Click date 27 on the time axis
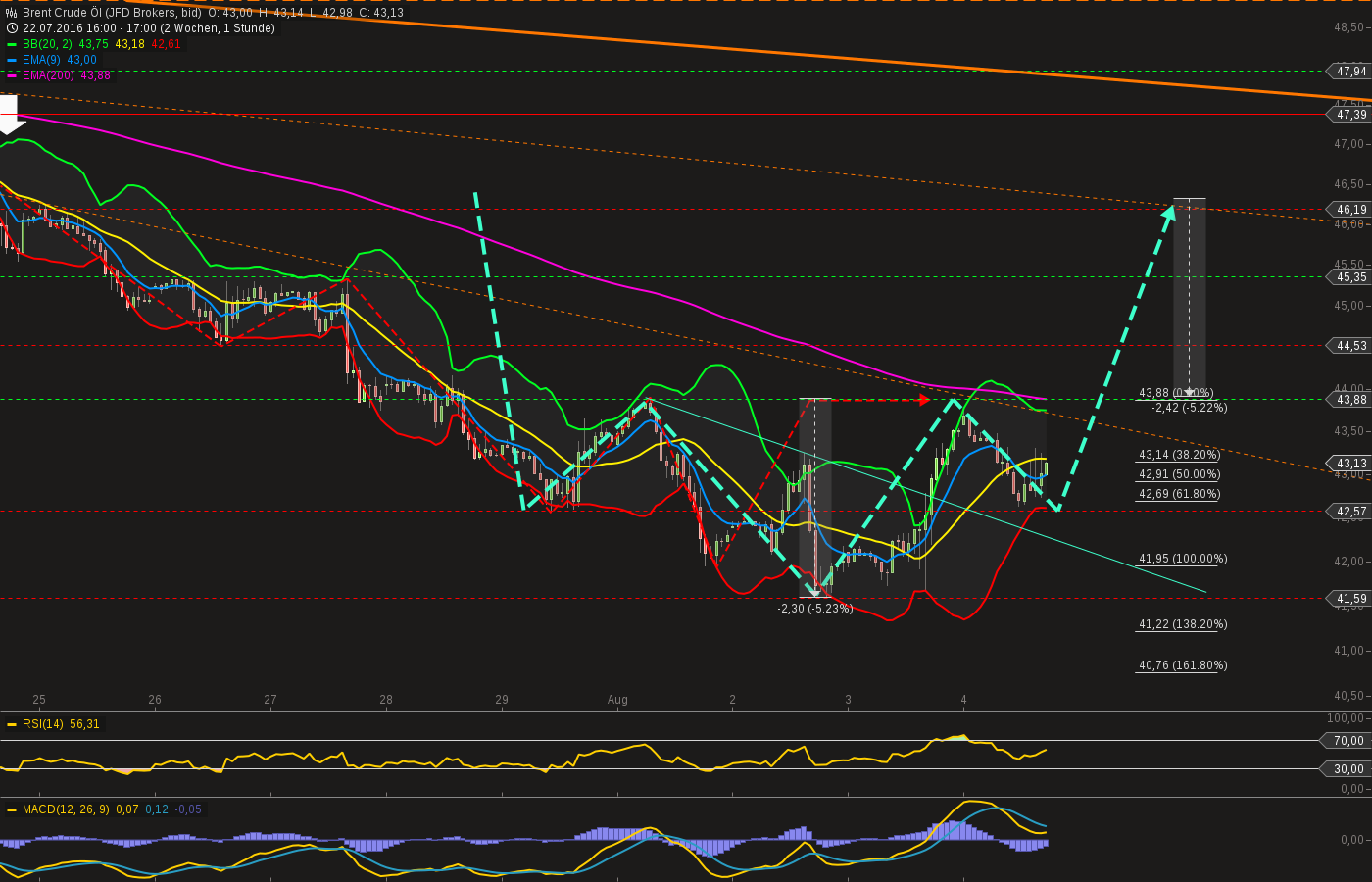 [x=270, y=700]
